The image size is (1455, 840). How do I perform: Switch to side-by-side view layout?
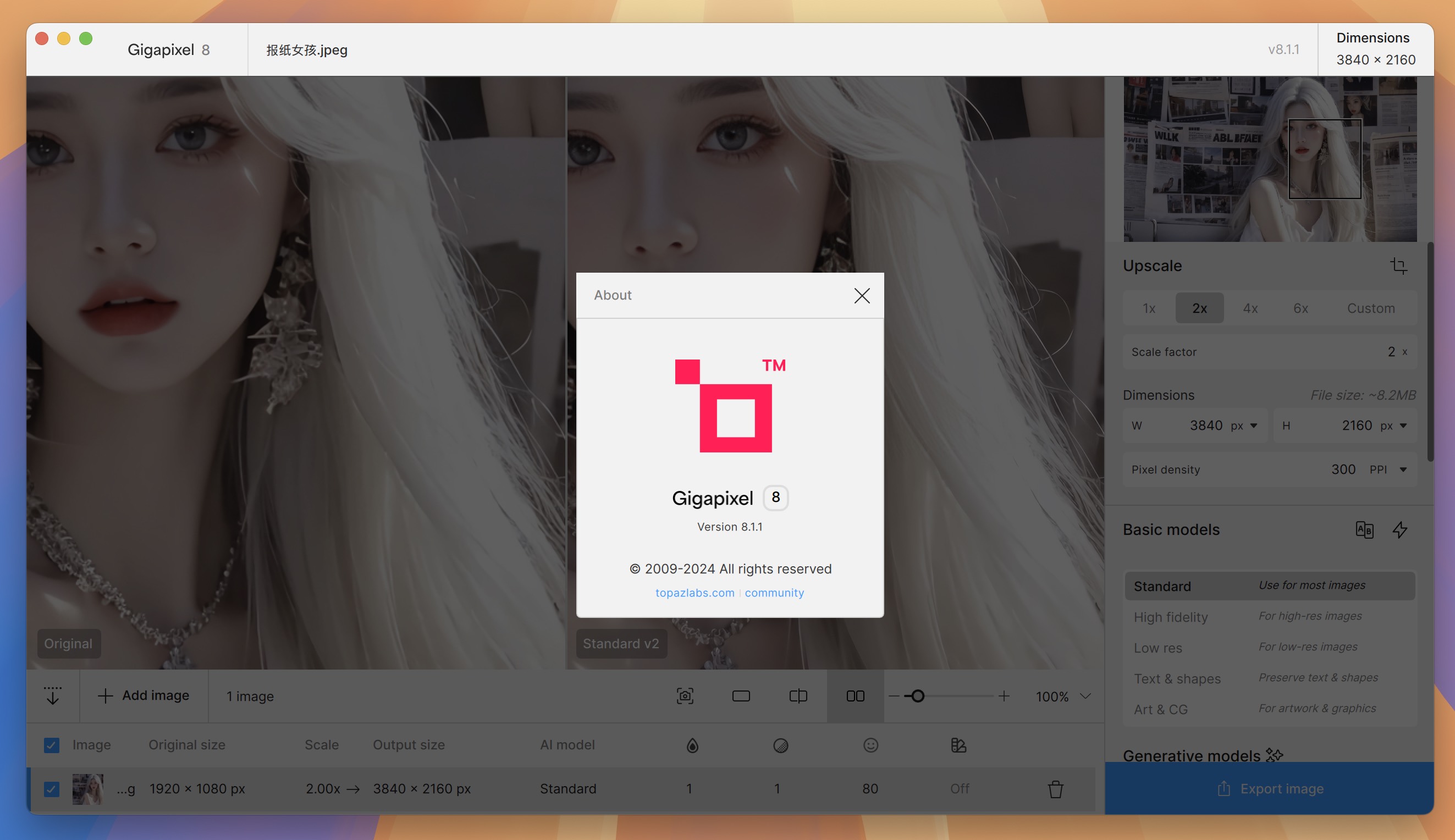(x=855, y=696)
